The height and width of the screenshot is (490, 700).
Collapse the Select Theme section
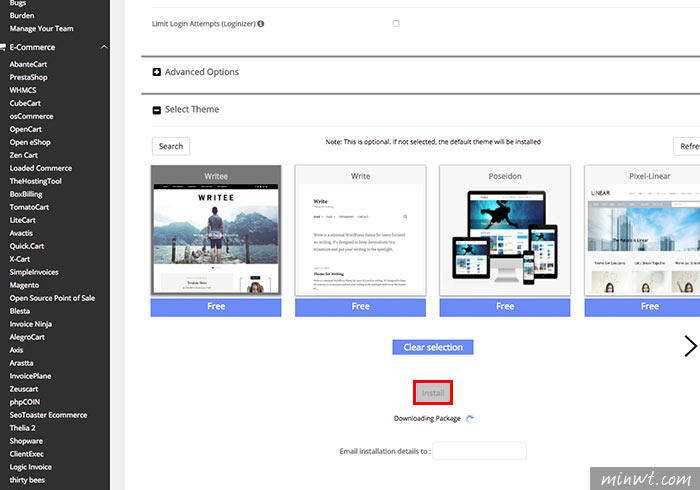click(x=157, y=110)
